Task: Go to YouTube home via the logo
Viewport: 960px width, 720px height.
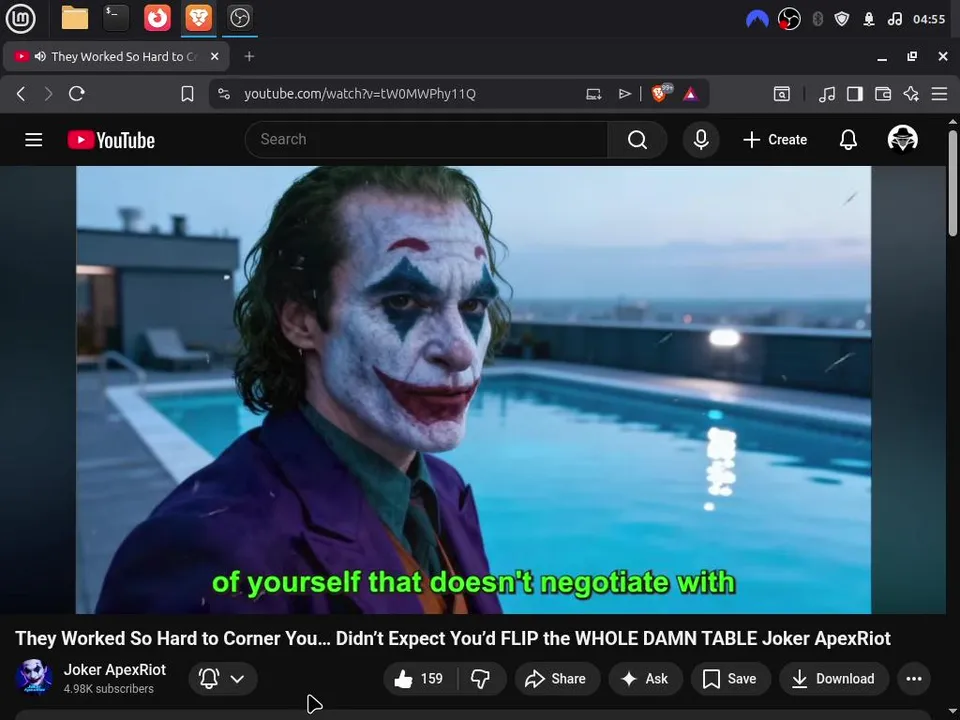Action: click(111, 140)
